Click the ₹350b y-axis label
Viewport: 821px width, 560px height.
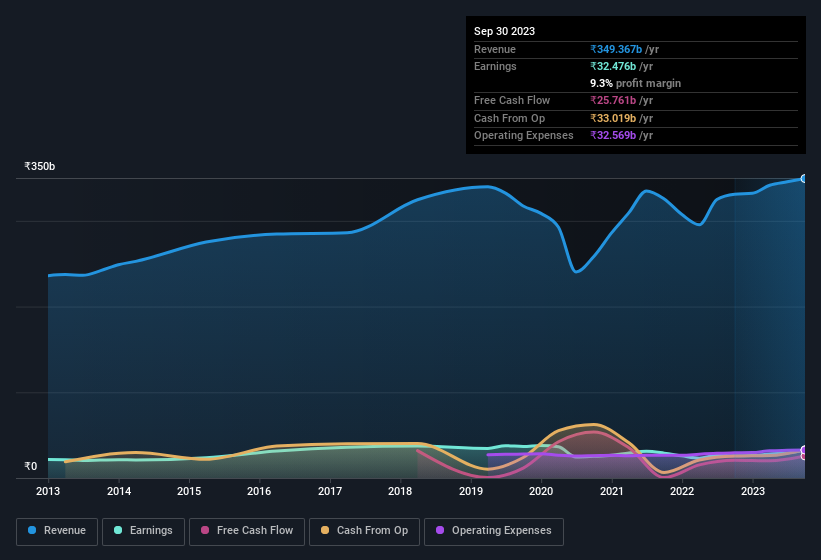(39, 166)
